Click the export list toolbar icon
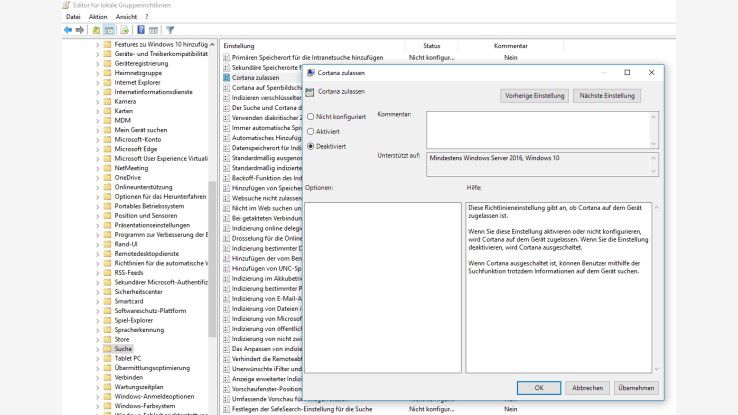The image size is (738, 415). [124, 30]
